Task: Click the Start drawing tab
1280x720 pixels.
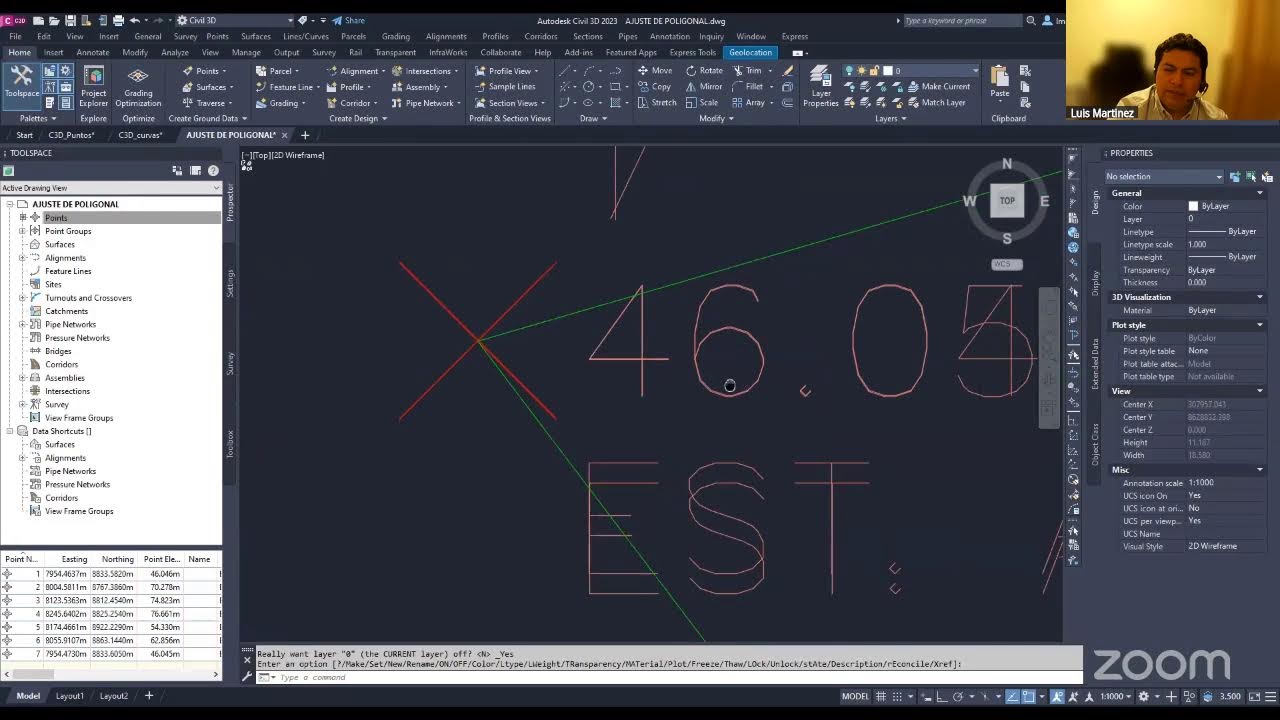Action: coord(24,135)
